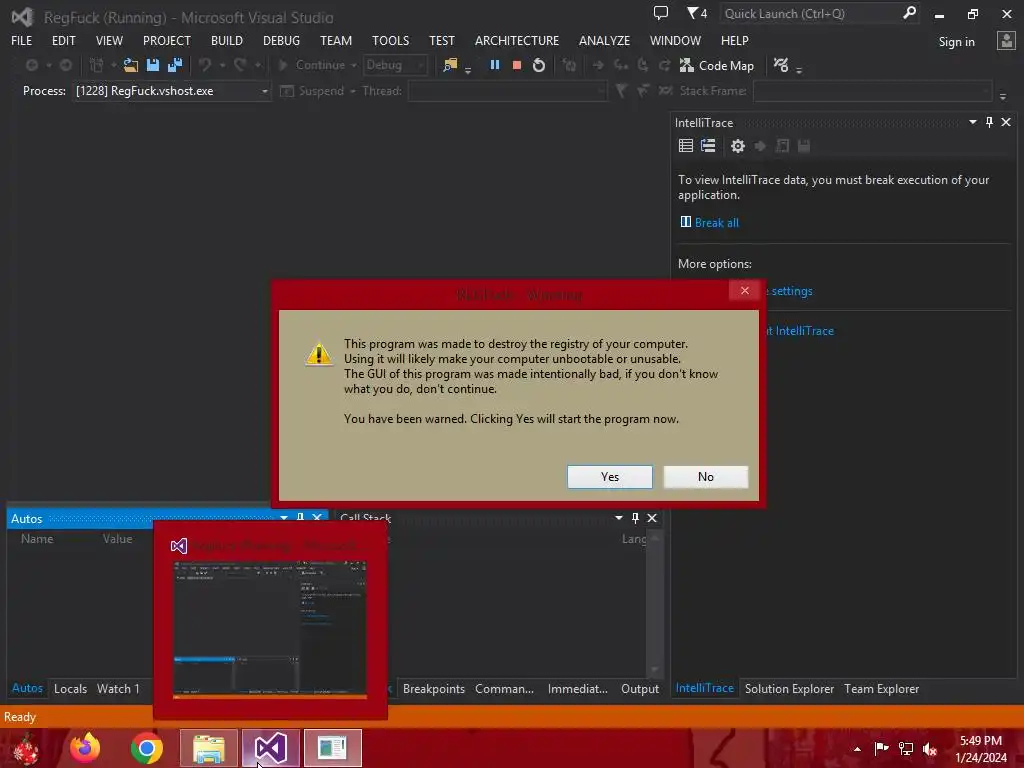Viewport: 1024px width, 768px height.
Task: Click the Visual Studio taskbar button
Action: pos(271,748)
